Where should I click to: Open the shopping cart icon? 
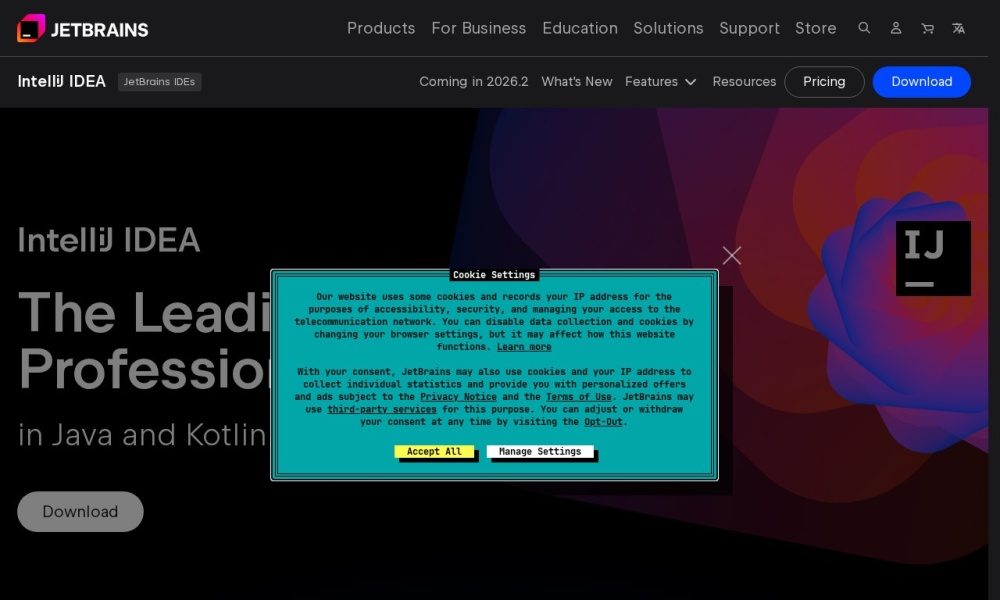[927, 28]
